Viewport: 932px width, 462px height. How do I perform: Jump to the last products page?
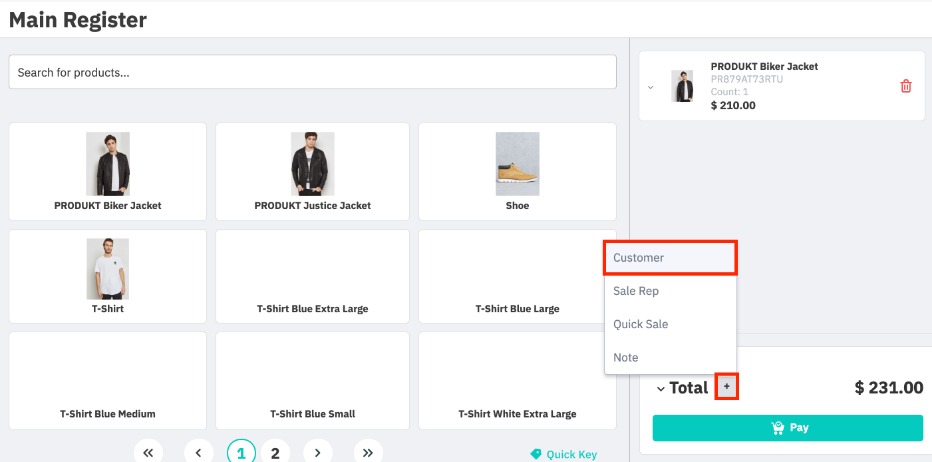pos(368,452)
